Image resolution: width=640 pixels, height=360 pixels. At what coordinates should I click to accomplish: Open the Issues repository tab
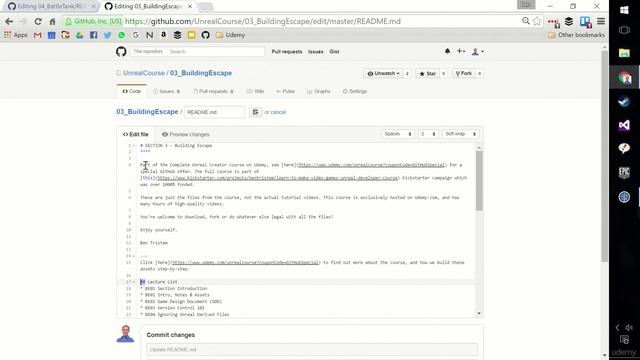[167, 91]
